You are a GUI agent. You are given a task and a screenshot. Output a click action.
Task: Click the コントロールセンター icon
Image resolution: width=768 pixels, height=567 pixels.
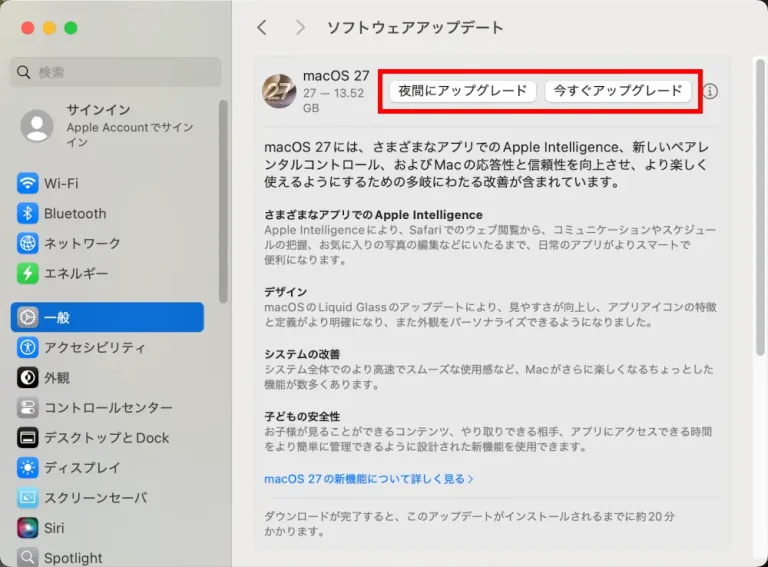tap(27, 407)
